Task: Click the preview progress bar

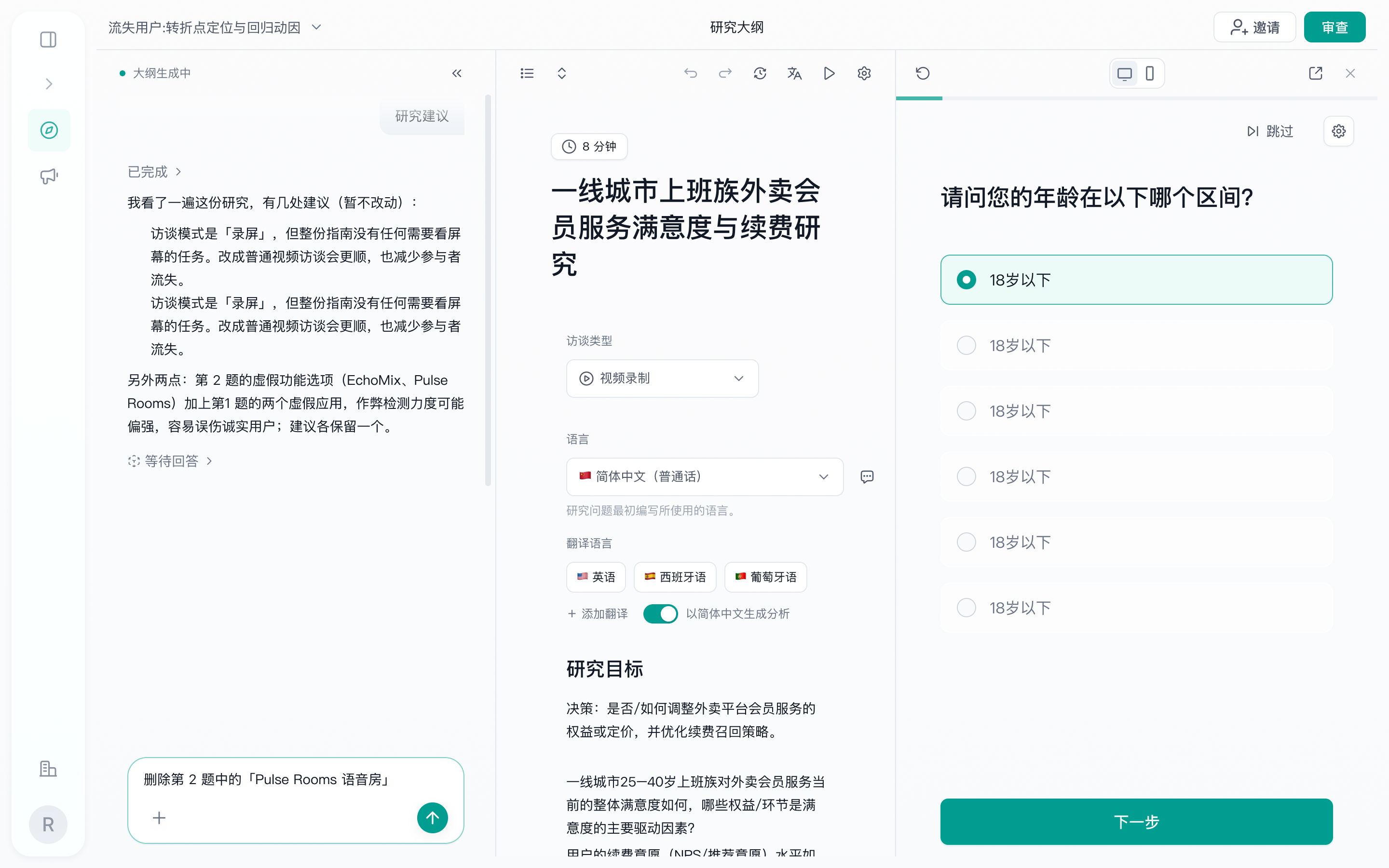Action: point(1136,99)
